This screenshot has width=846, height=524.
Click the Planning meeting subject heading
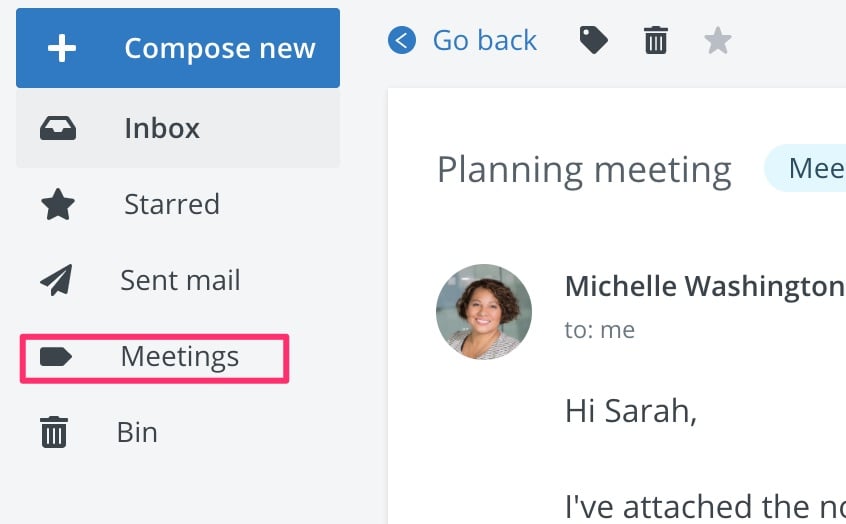pos(584,169)
